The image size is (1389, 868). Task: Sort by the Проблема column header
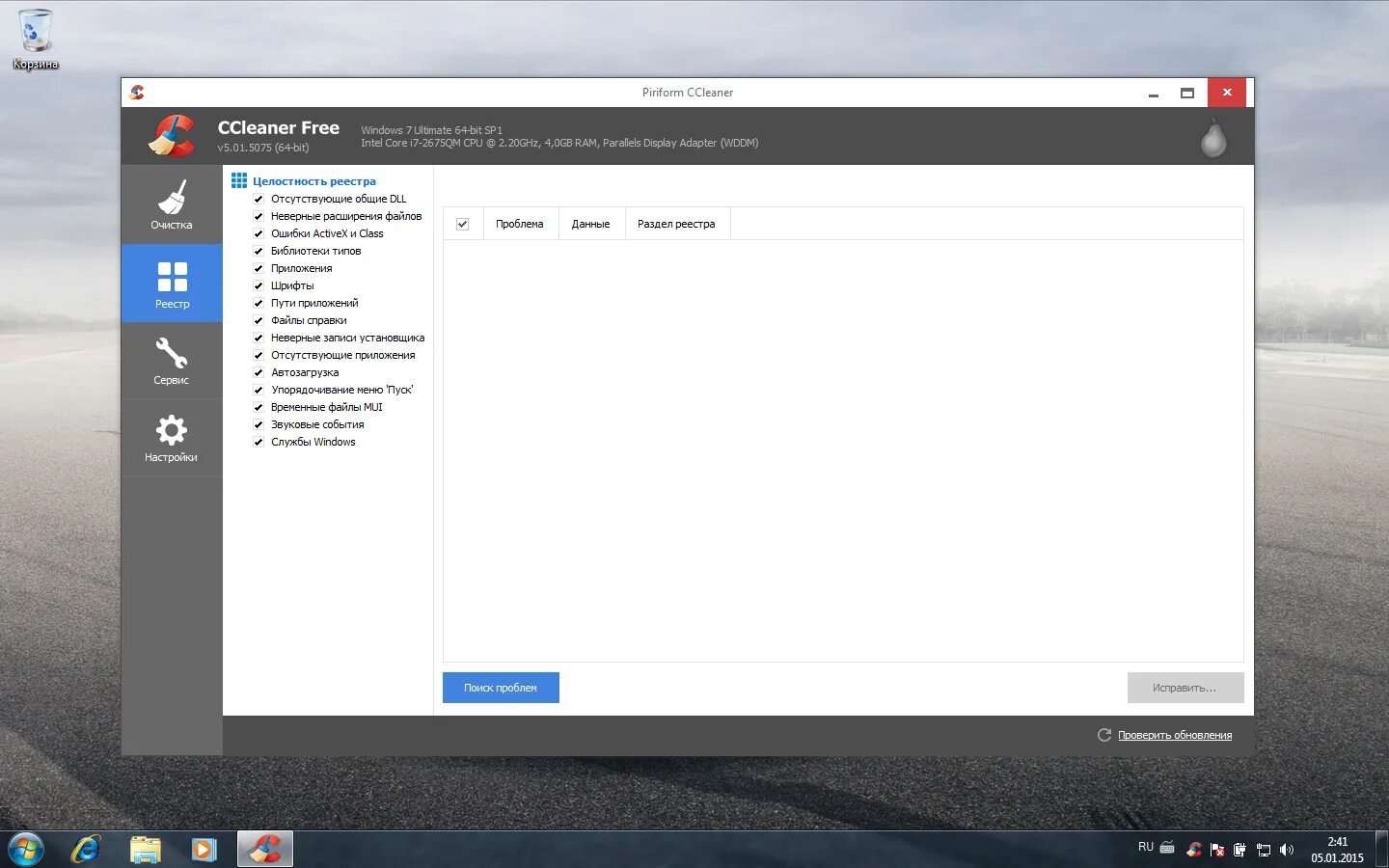coord(519,224)
